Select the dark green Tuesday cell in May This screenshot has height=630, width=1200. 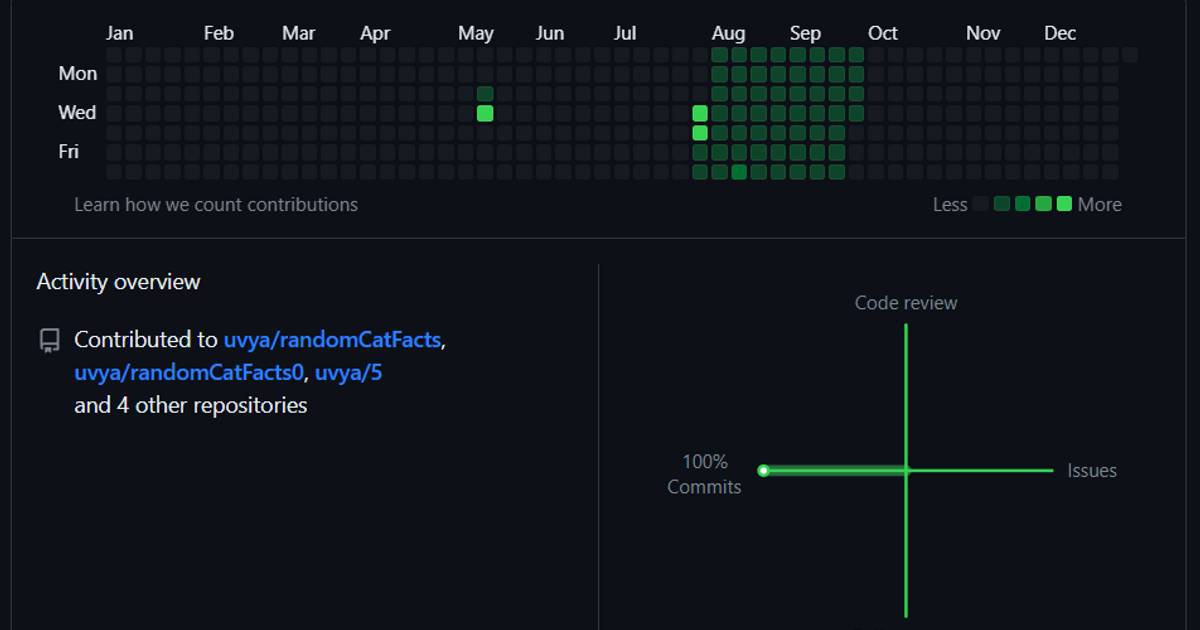tap(485, 94)
